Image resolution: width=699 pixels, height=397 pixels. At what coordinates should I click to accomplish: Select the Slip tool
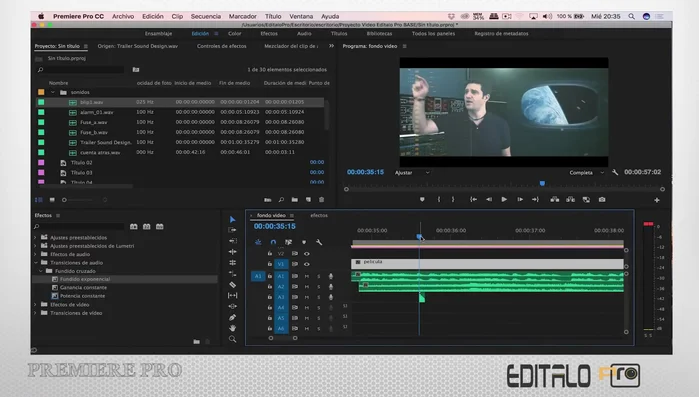(x=232, y=295)
